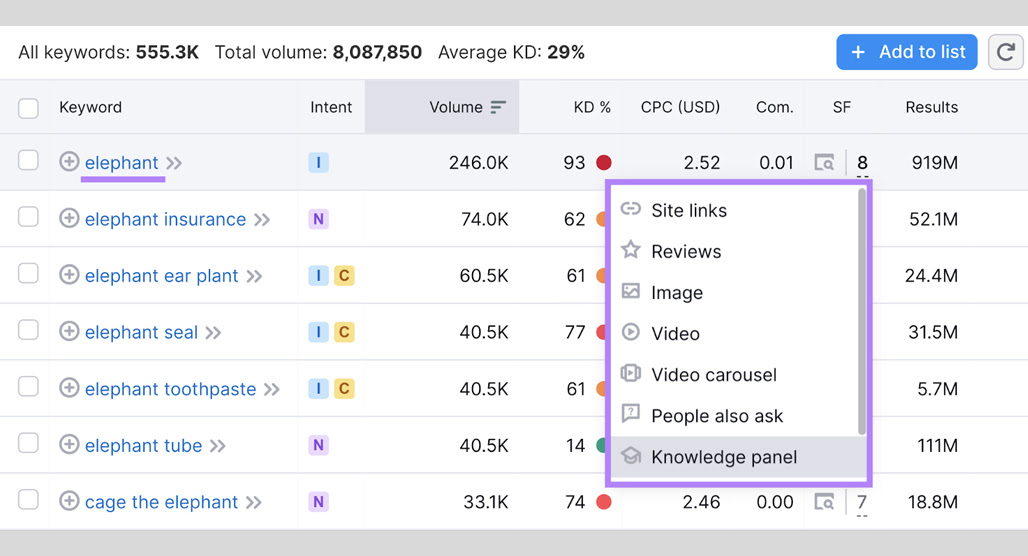Image resolution: width=1028 pixels, height=556 pixels.
Task: Click the plus icon beside elephant keyword
Action: point(69,161)
